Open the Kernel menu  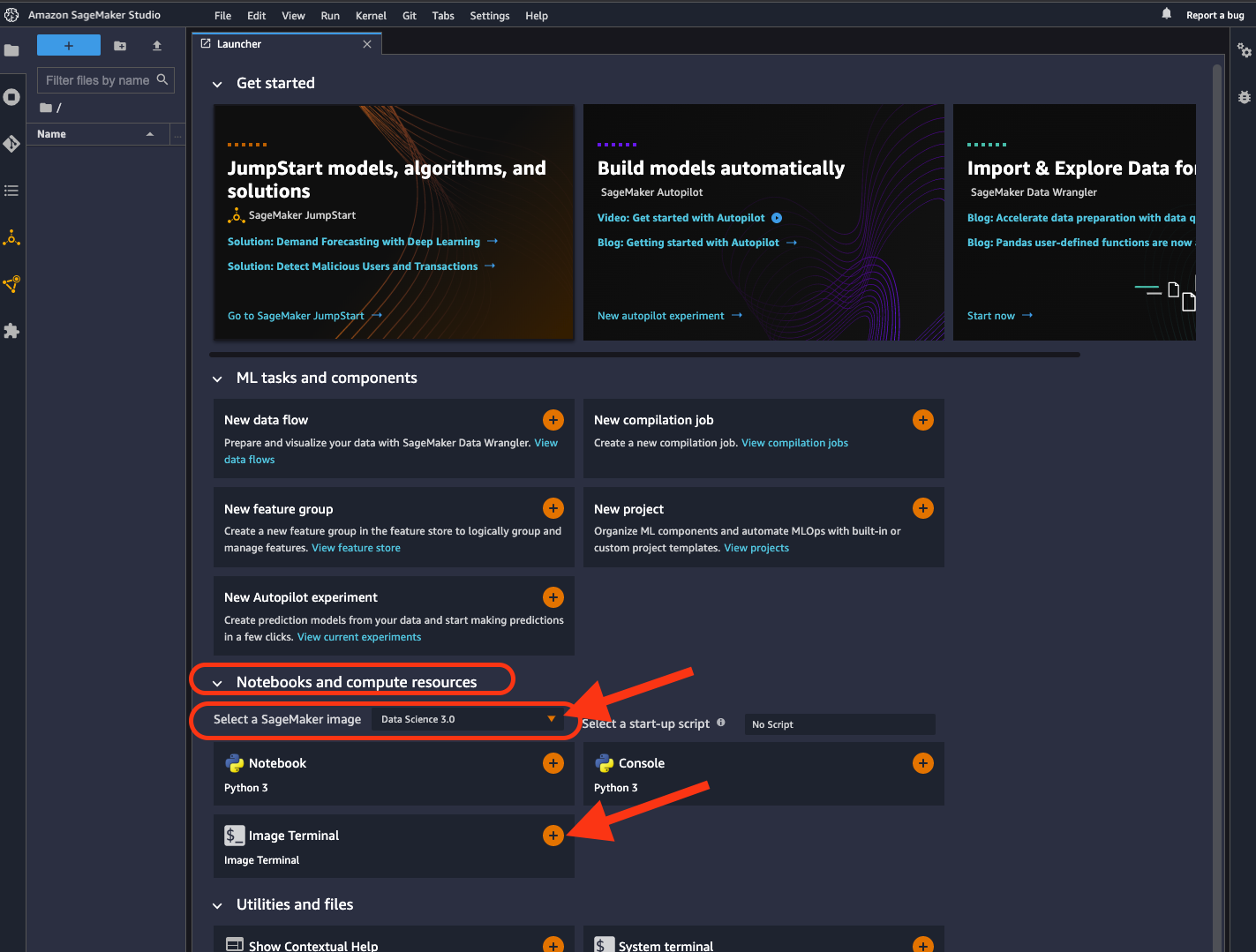point(371,16)
